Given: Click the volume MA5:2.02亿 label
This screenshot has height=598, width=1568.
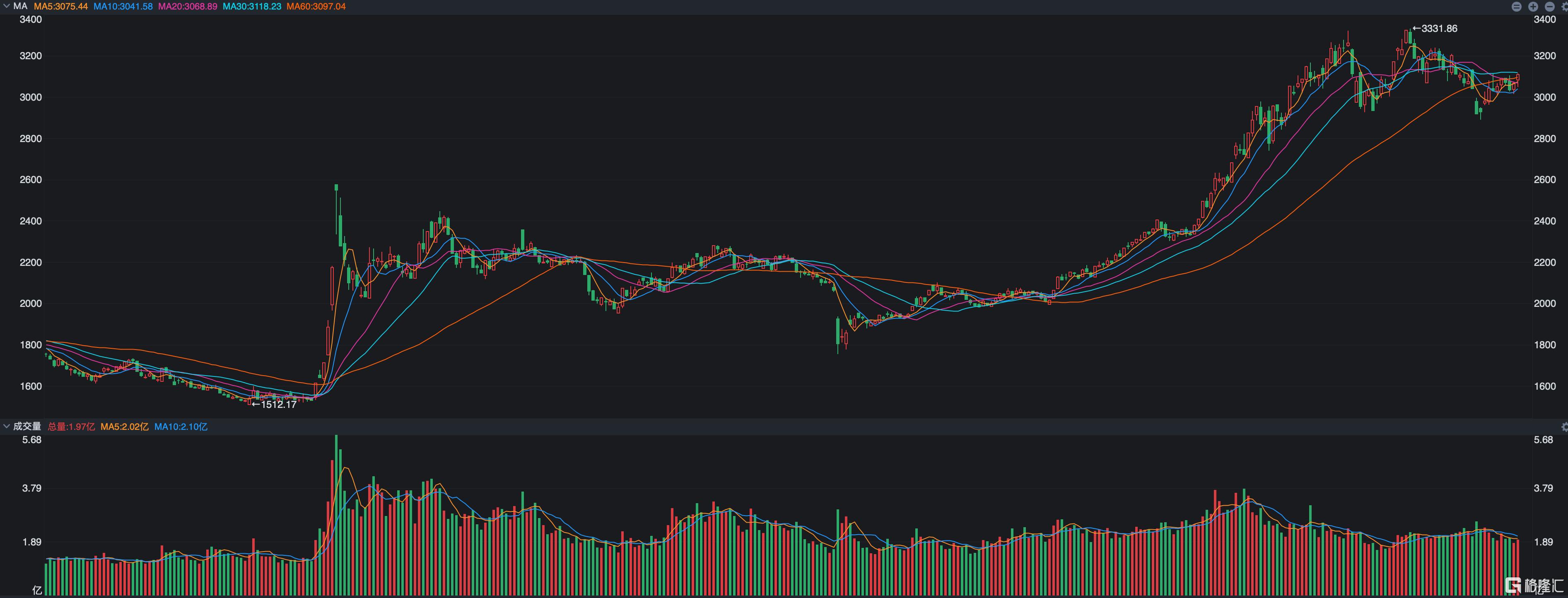Looking at the screenshot, I should (124, 426).
